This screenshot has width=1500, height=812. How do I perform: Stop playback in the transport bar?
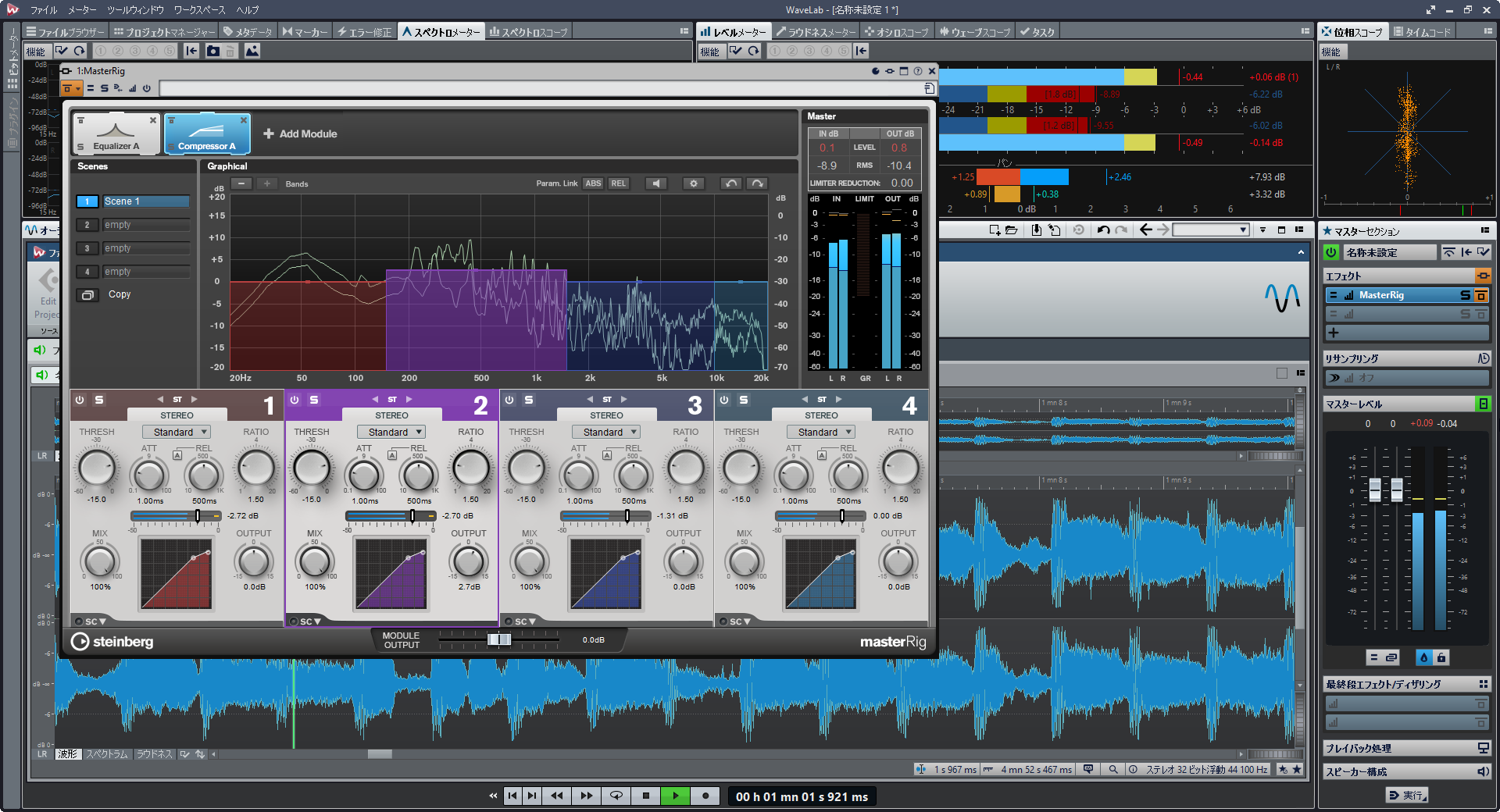click(645, 796)
